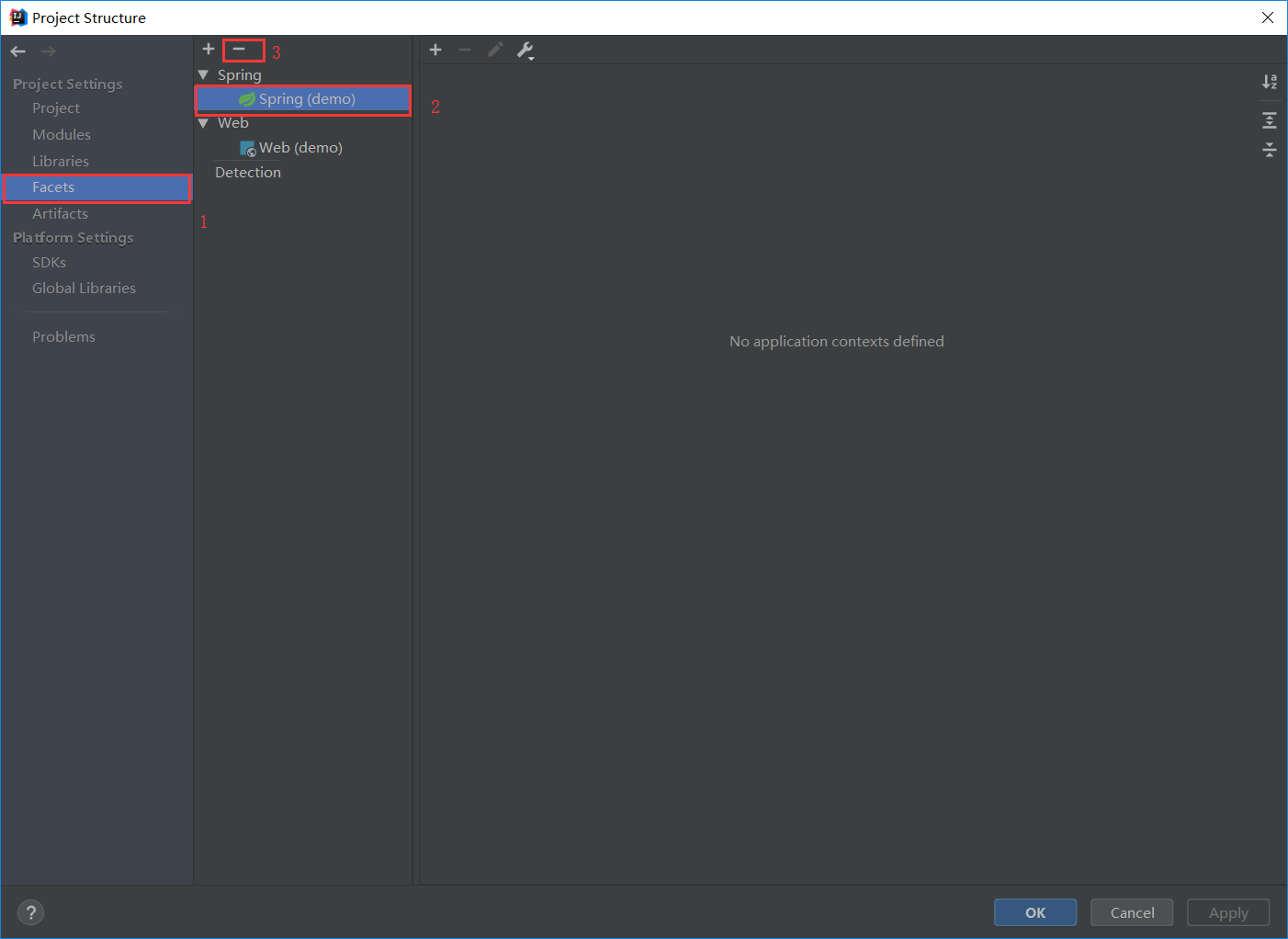Open the SDKs platform settings
Image resolution: width=1288 pixels, height=939 pixels.
pyautogui.click(x=49, y=263)
